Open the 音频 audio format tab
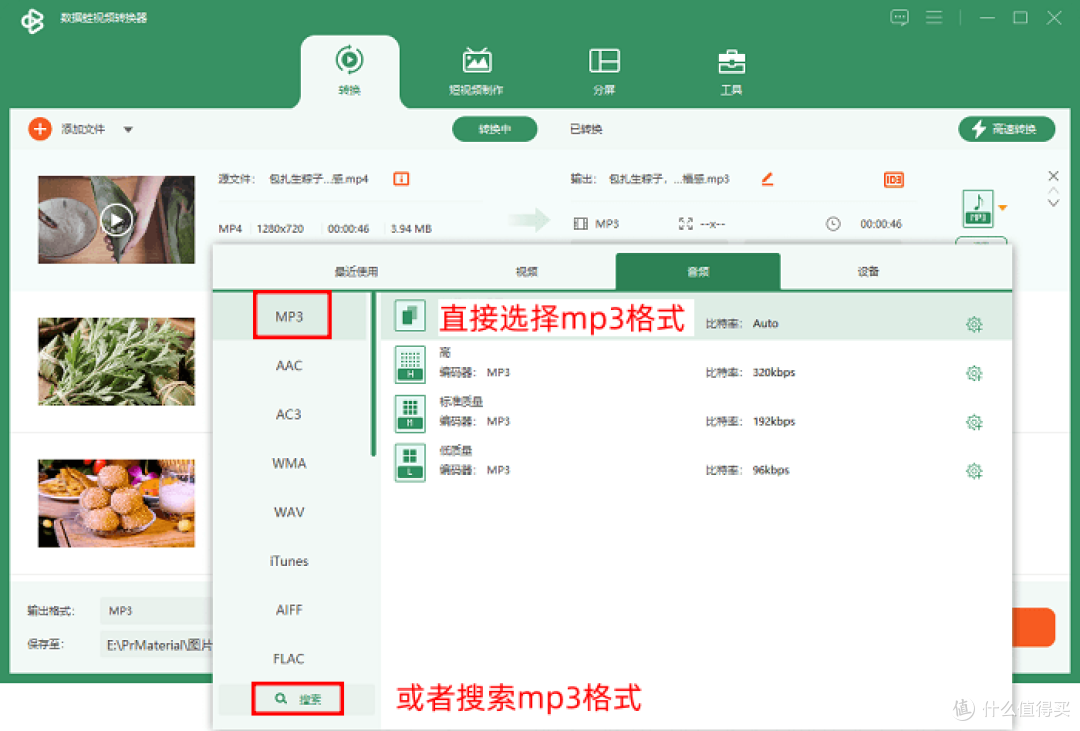 [x=698, y=271]
